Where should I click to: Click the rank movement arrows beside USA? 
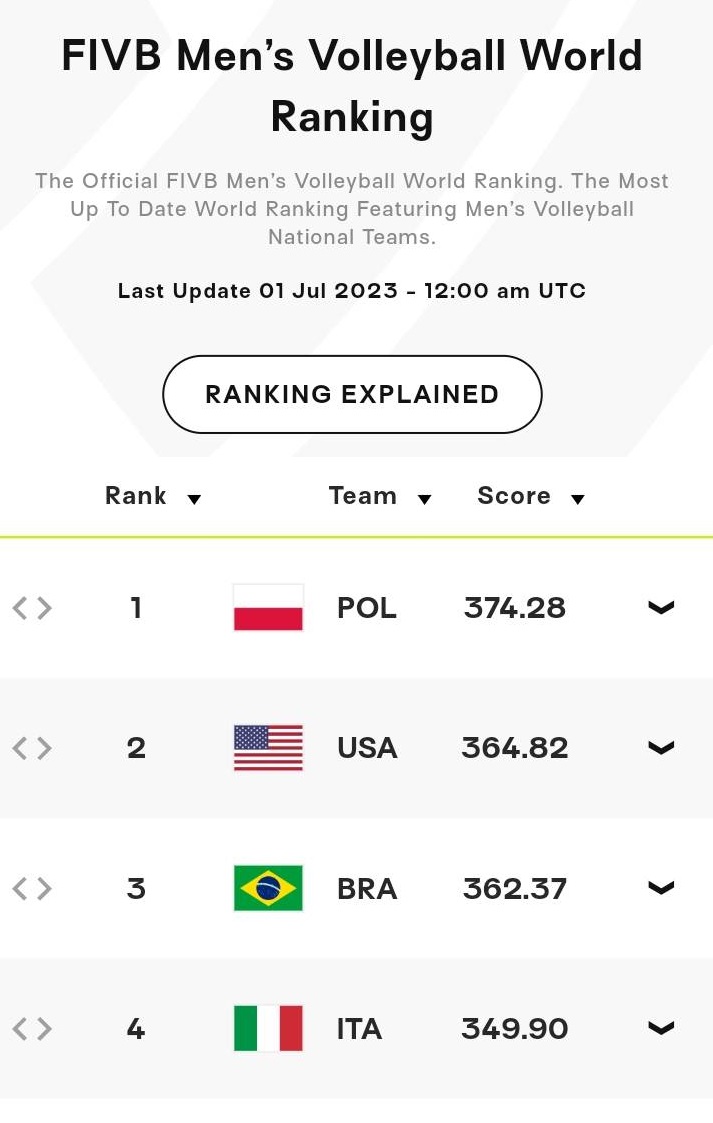(x=32, y=748)
